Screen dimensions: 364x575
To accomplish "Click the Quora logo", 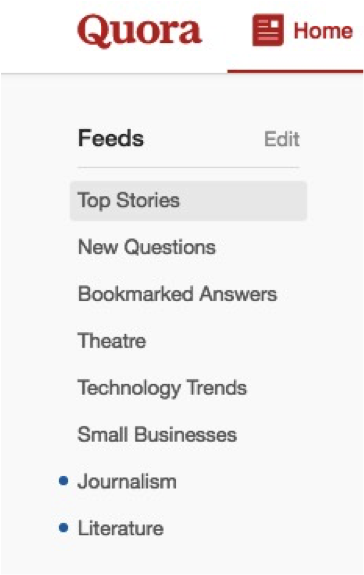I will point(140,32).
